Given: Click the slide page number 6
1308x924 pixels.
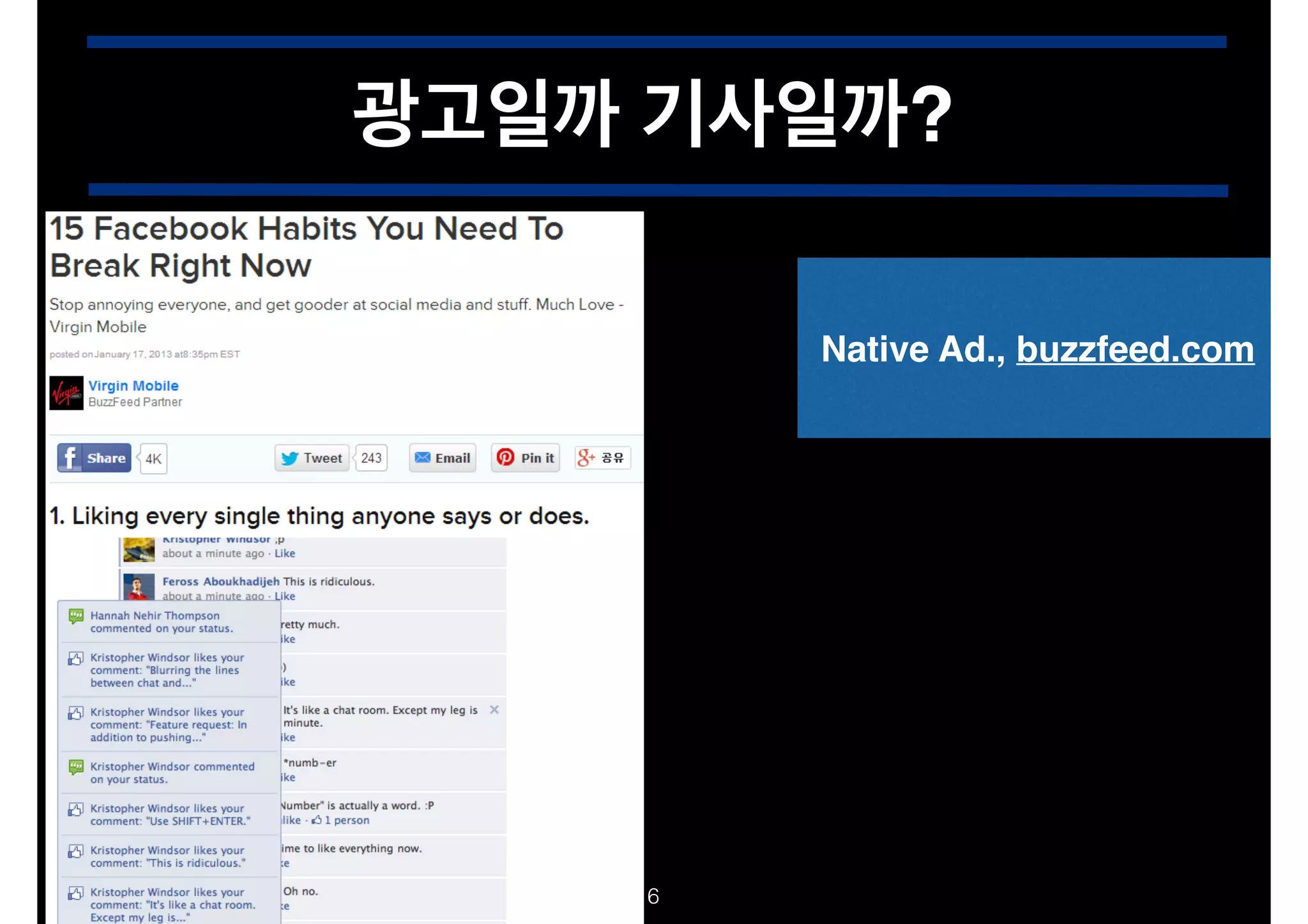Looking at the screenshot, I should pyautogui.click(x=653, y=897).
